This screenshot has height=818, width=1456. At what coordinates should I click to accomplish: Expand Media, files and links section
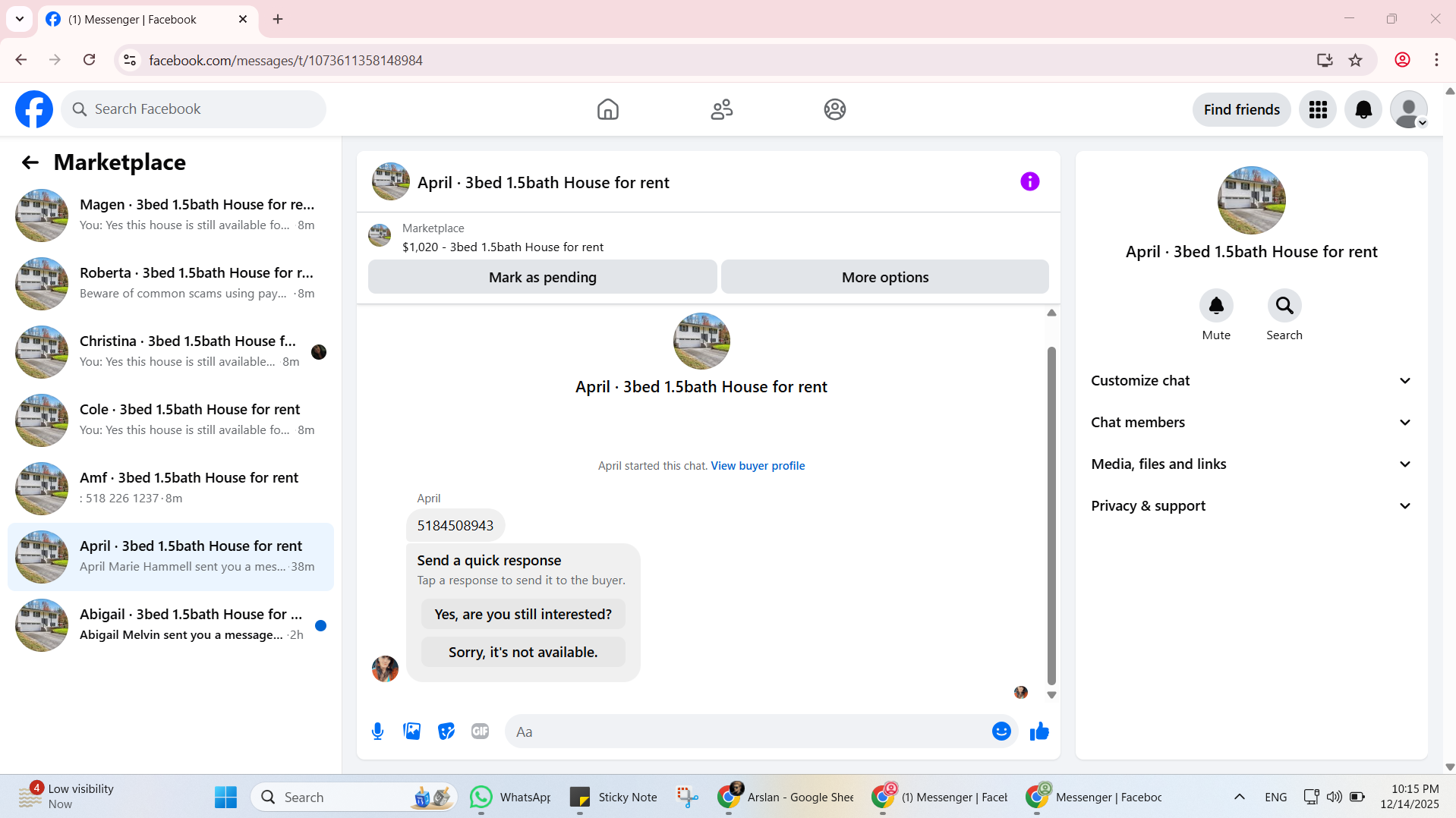click(1252, 464)
